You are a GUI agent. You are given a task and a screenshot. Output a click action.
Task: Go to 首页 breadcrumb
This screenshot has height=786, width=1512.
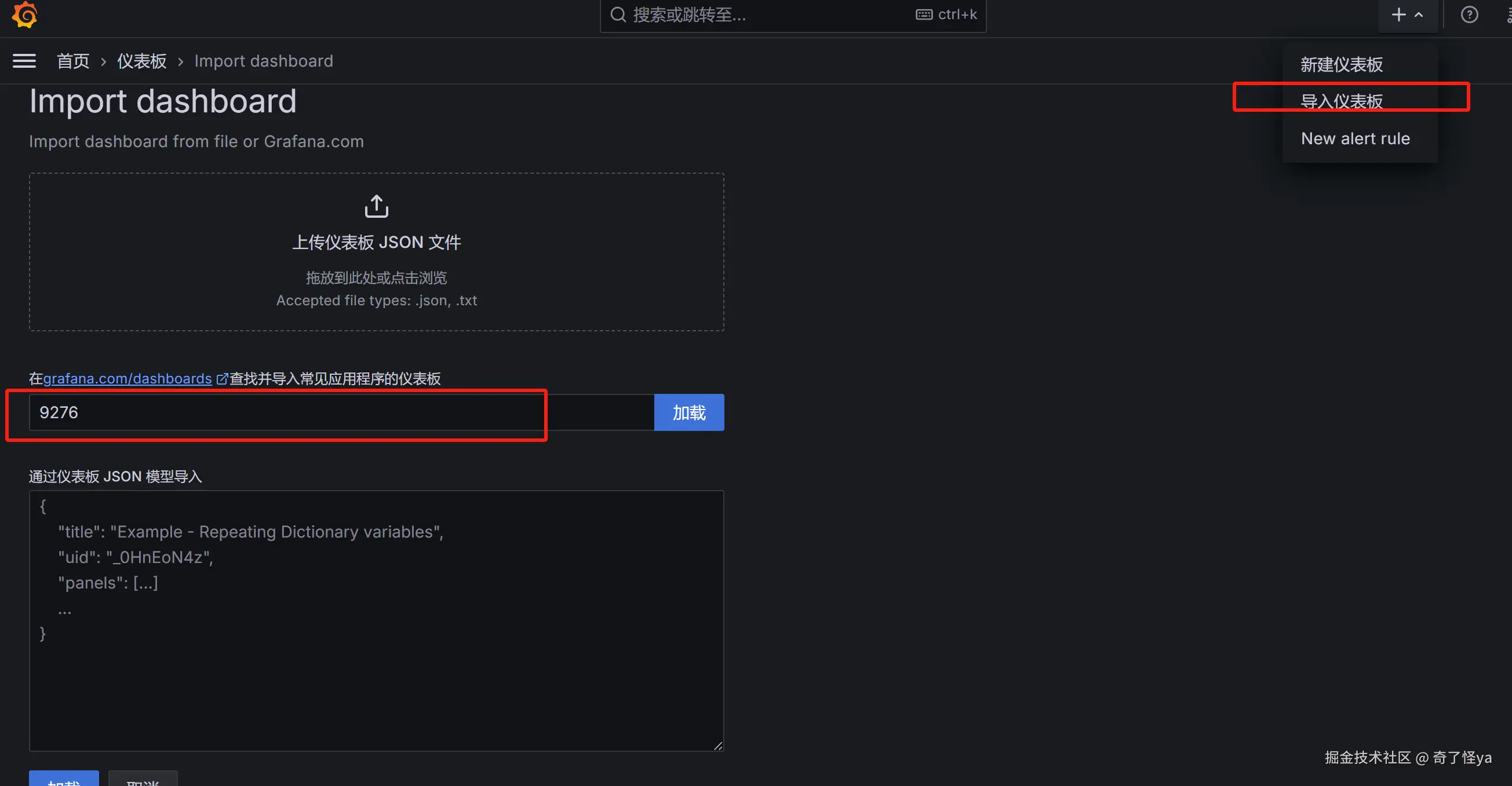(x=73, y=61)
